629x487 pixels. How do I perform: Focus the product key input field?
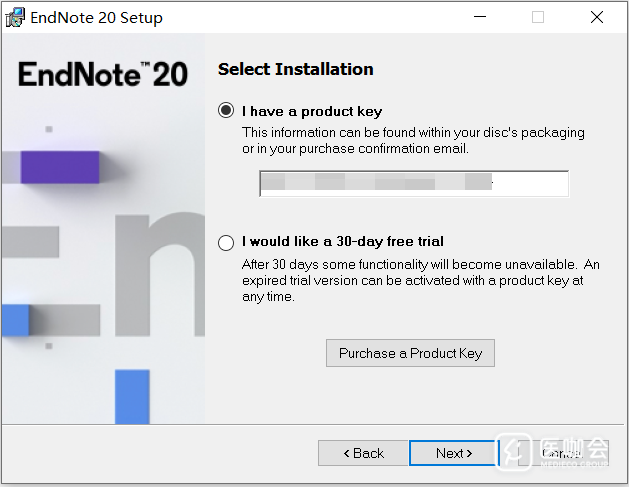(414, 184)
